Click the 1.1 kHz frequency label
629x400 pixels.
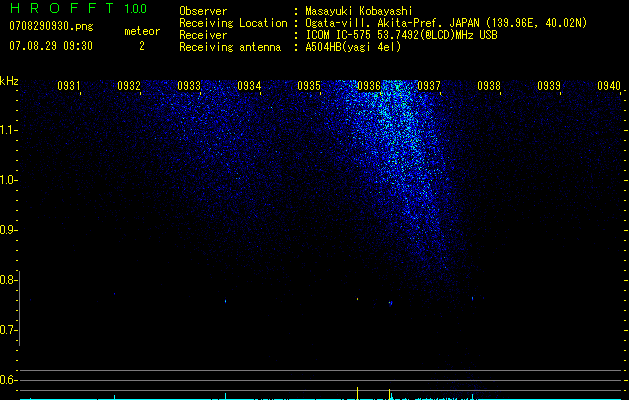[7, 130]
